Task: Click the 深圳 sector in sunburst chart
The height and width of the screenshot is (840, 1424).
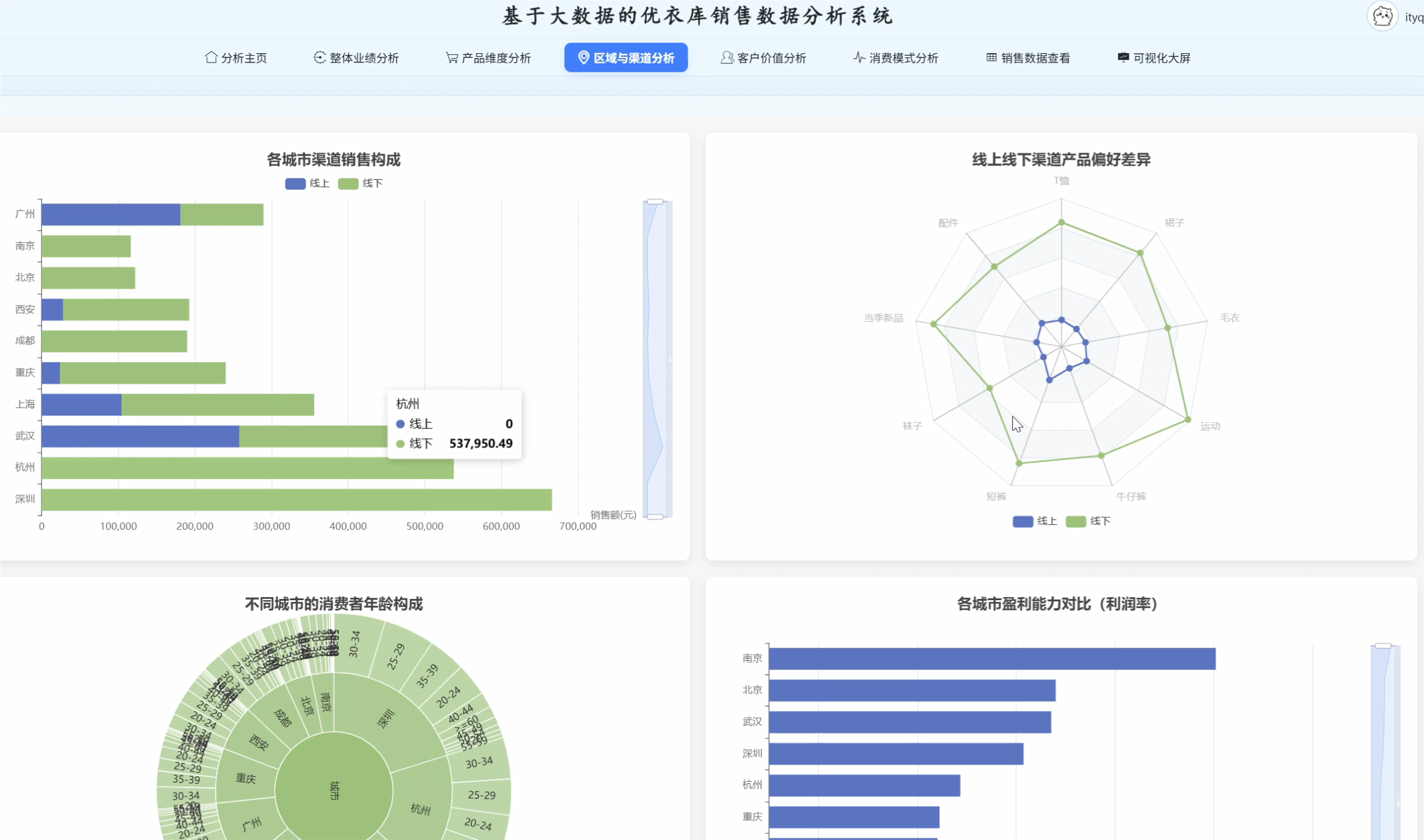Action: click(386, 719)
